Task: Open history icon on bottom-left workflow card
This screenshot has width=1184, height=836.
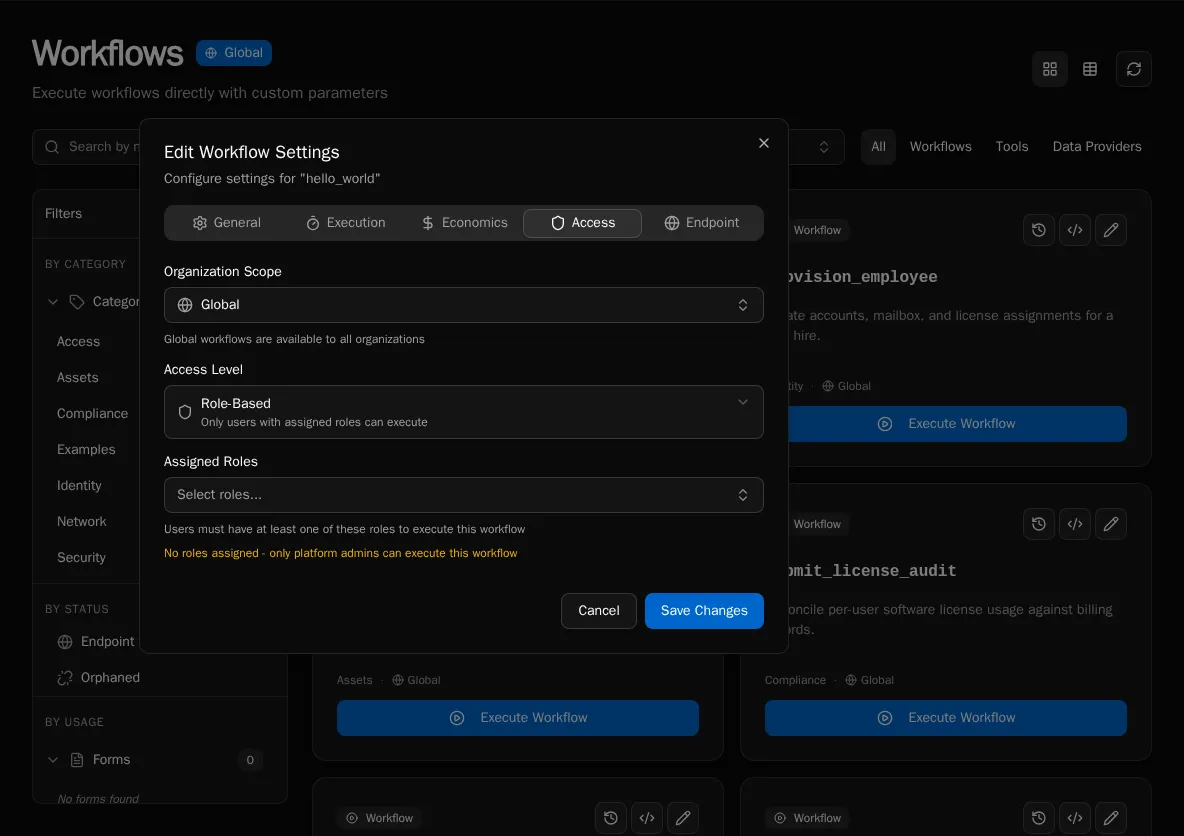Action: pyautogui.click(x=611, y=818)
